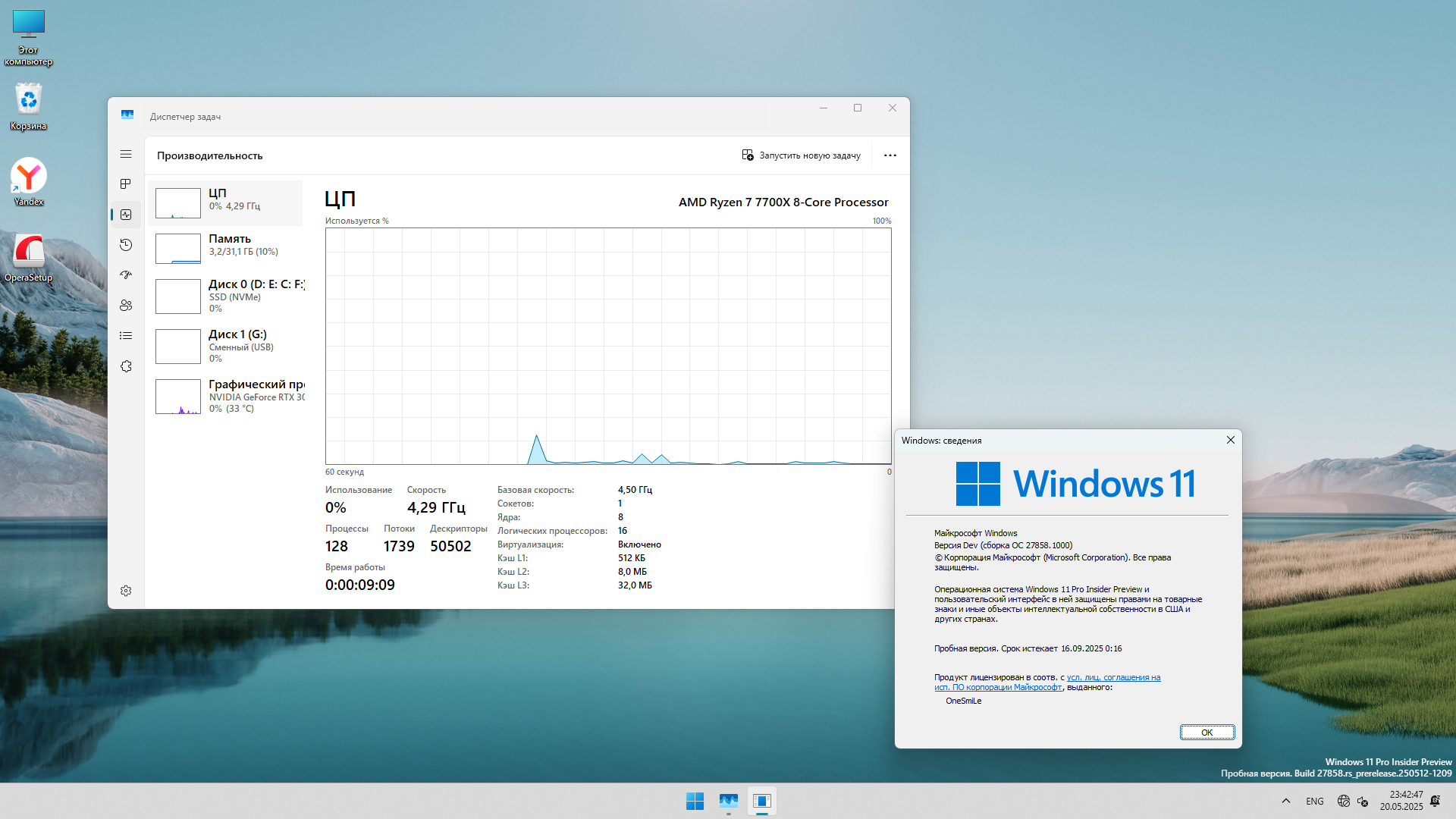Open the Корзина recycle bin icon
Image resolution: width=1456 pixels, height=819 pixels.
(29, 106)
